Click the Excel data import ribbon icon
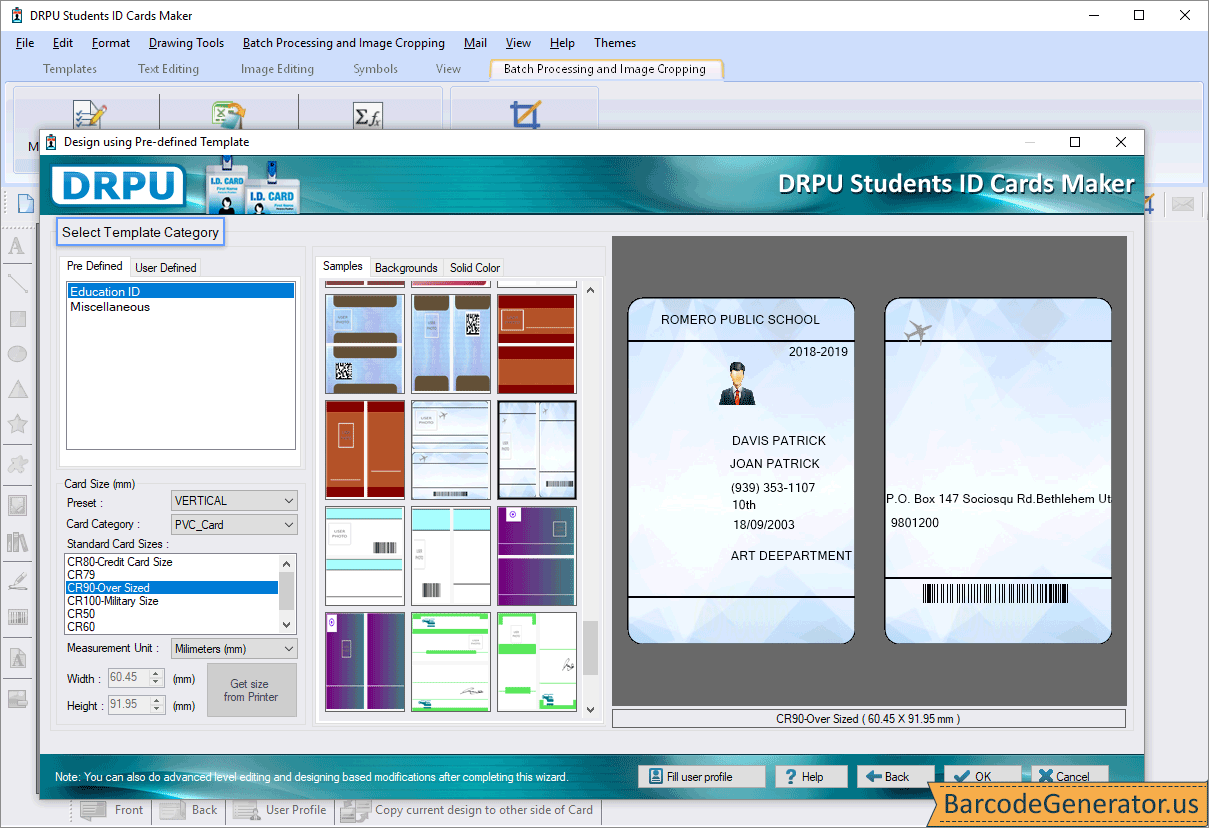 coord(228,114)
